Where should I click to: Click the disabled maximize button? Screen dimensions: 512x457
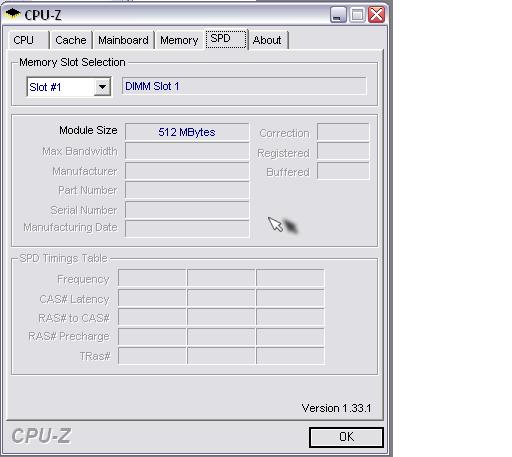click(357, 15)
